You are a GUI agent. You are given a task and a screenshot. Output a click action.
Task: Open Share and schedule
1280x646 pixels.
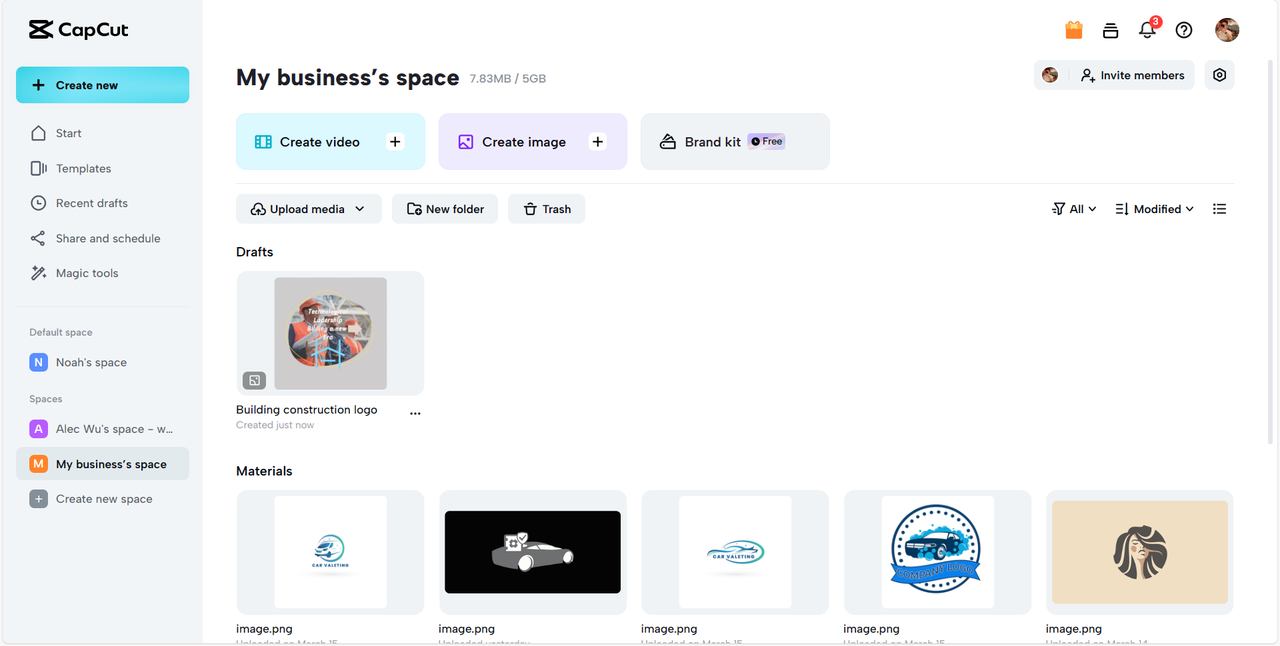click(102, 238)
